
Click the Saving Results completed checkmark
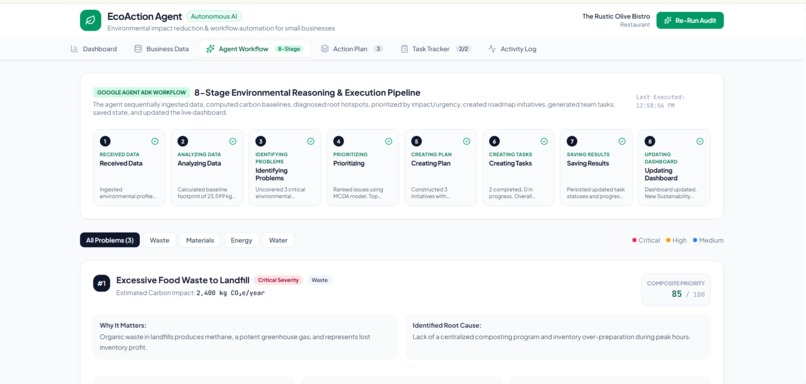(x=622, y=141)
